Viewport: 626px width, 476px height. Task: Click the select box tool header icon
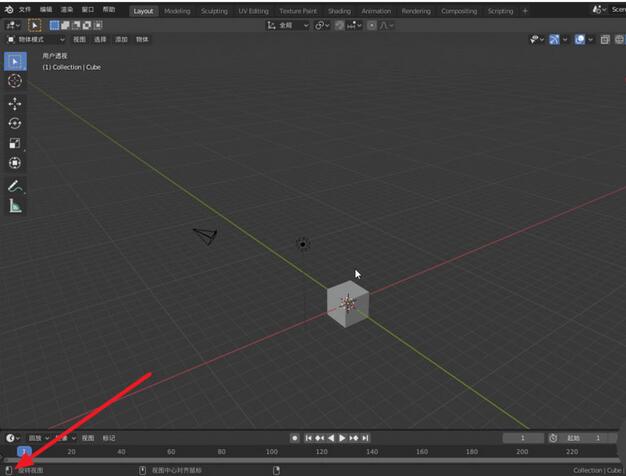[x=35, y=26]
